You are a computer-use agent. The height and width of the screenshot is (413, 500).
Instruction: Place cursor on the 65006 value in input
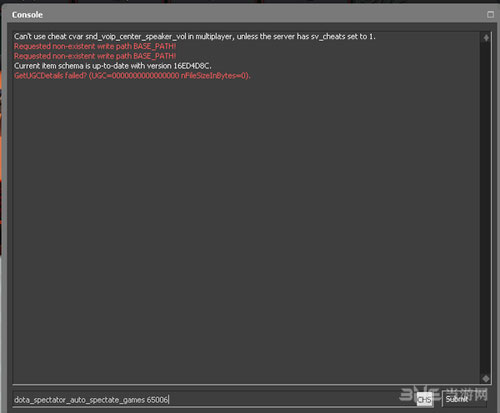coord(157,399)
